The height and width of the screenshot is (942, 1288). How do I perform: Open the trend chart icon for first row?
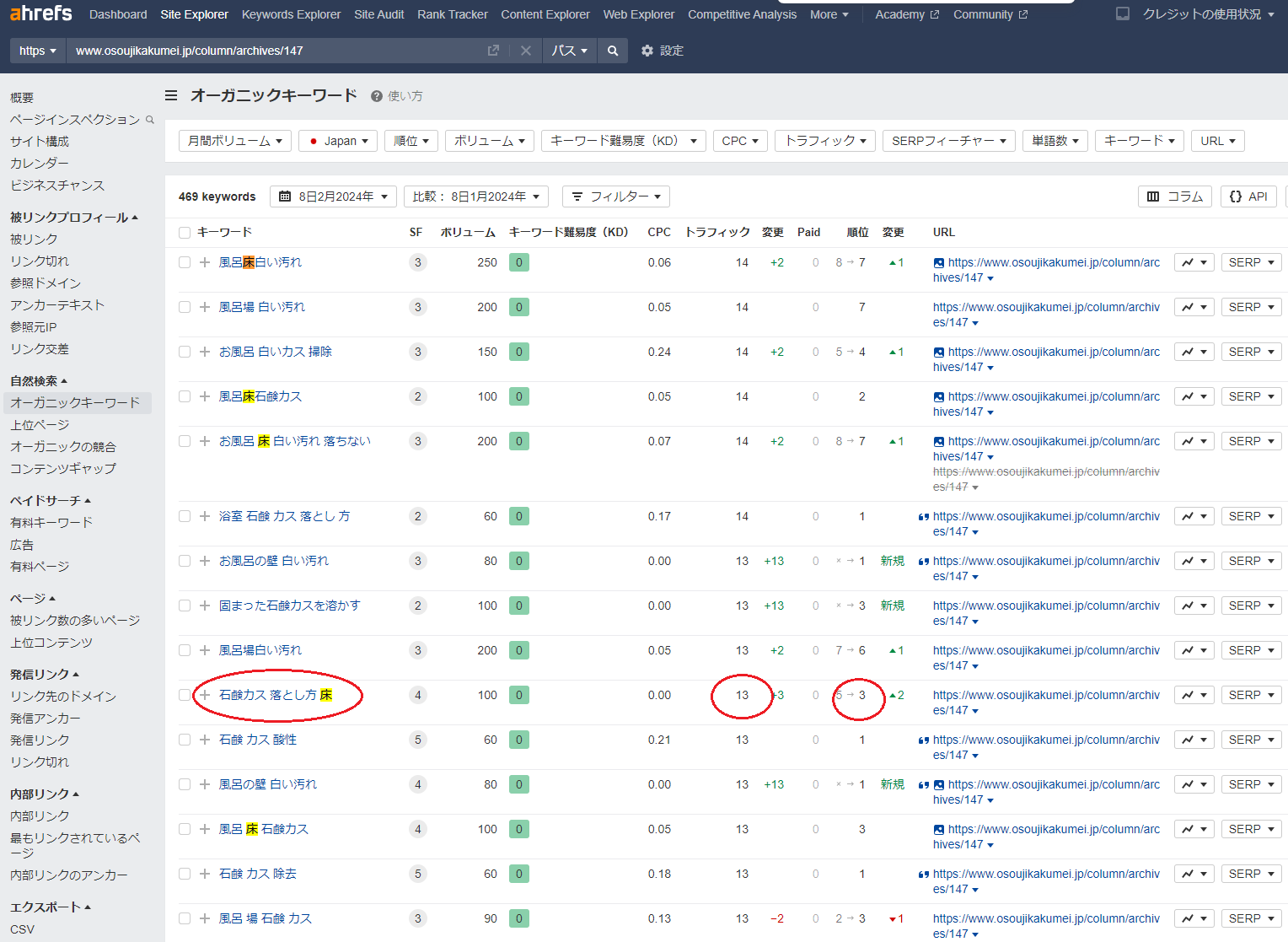[1194, 262]
